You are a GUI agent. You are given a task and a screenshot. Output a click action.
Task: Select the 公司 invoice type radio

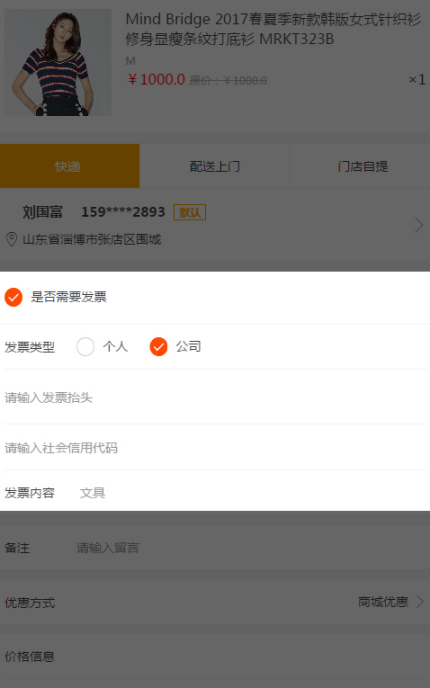click(158, 347)
